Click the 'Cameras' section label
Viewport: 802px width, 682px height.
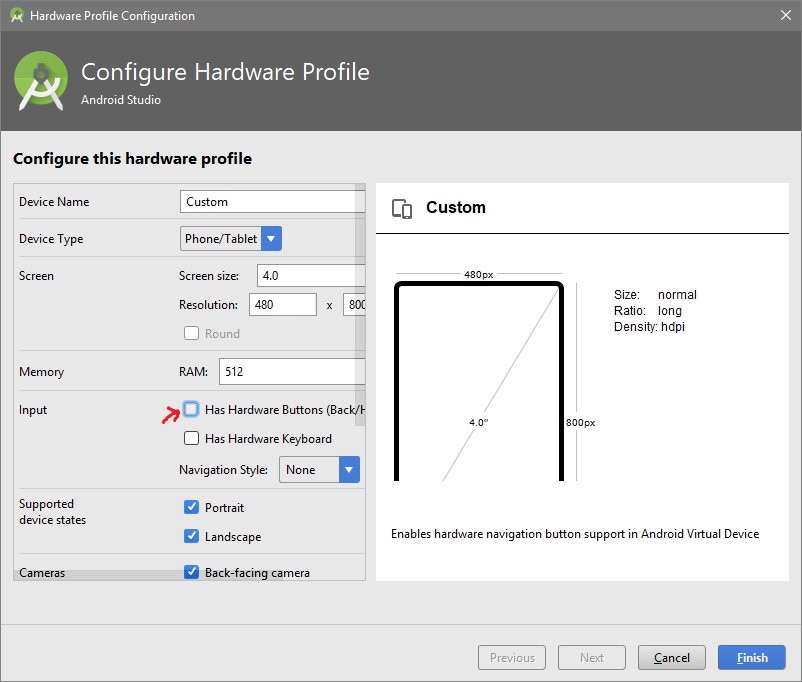click(x=42, y=573)
